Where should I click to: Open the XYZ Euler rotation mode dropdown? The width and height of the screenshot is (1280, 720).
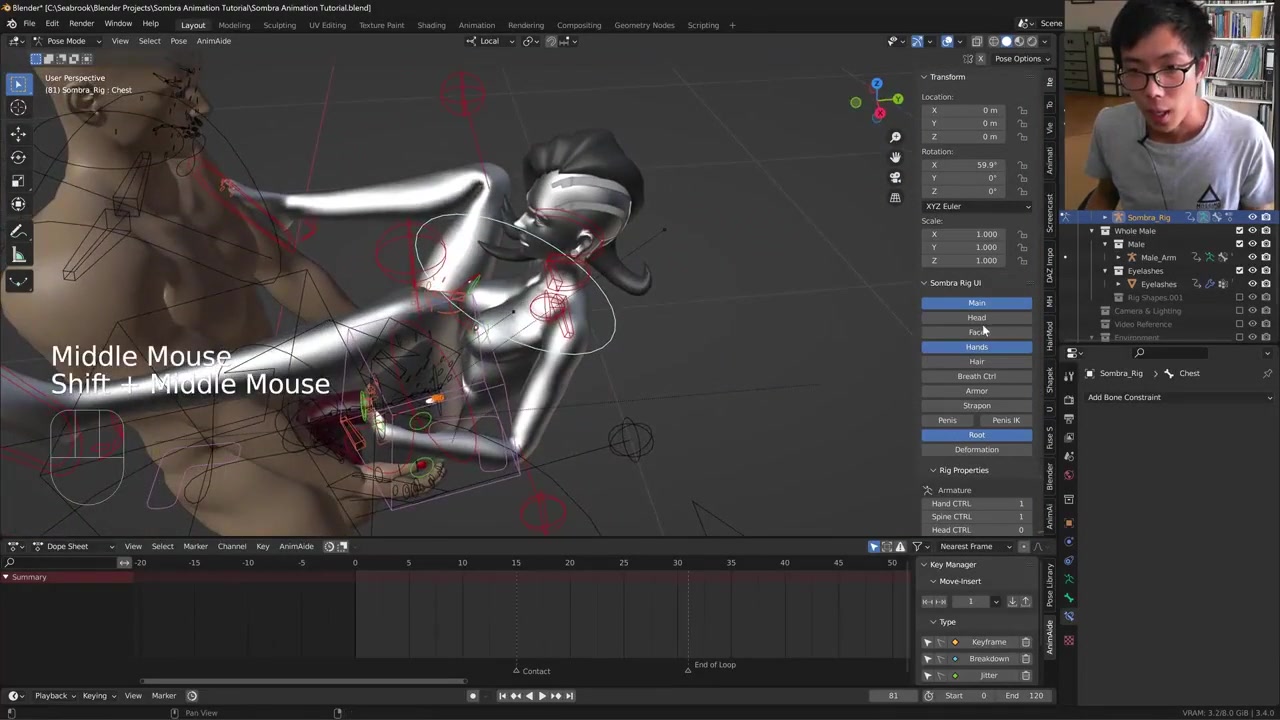977,206
